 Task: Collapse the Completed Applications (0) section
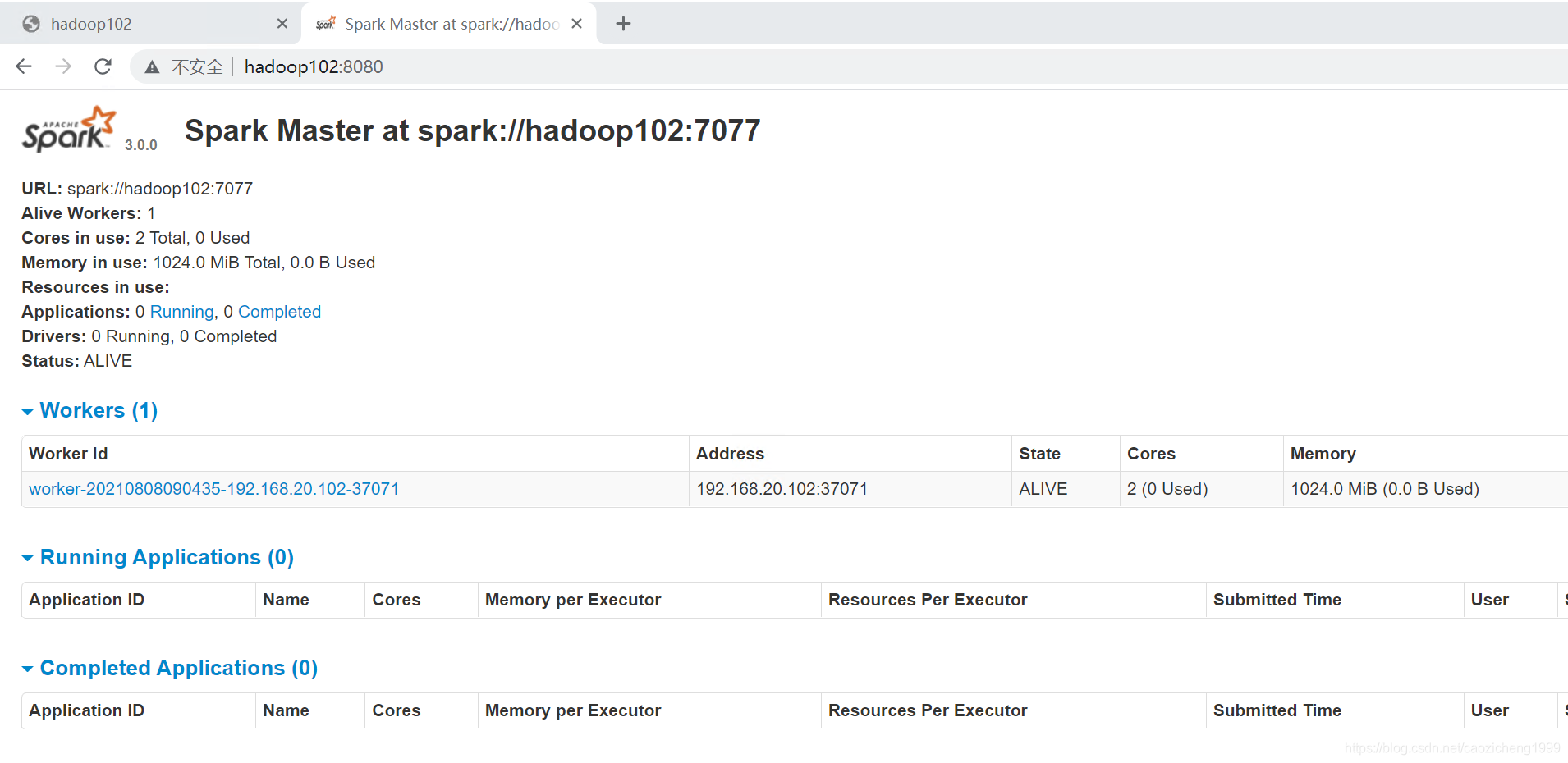click(169, 668)
